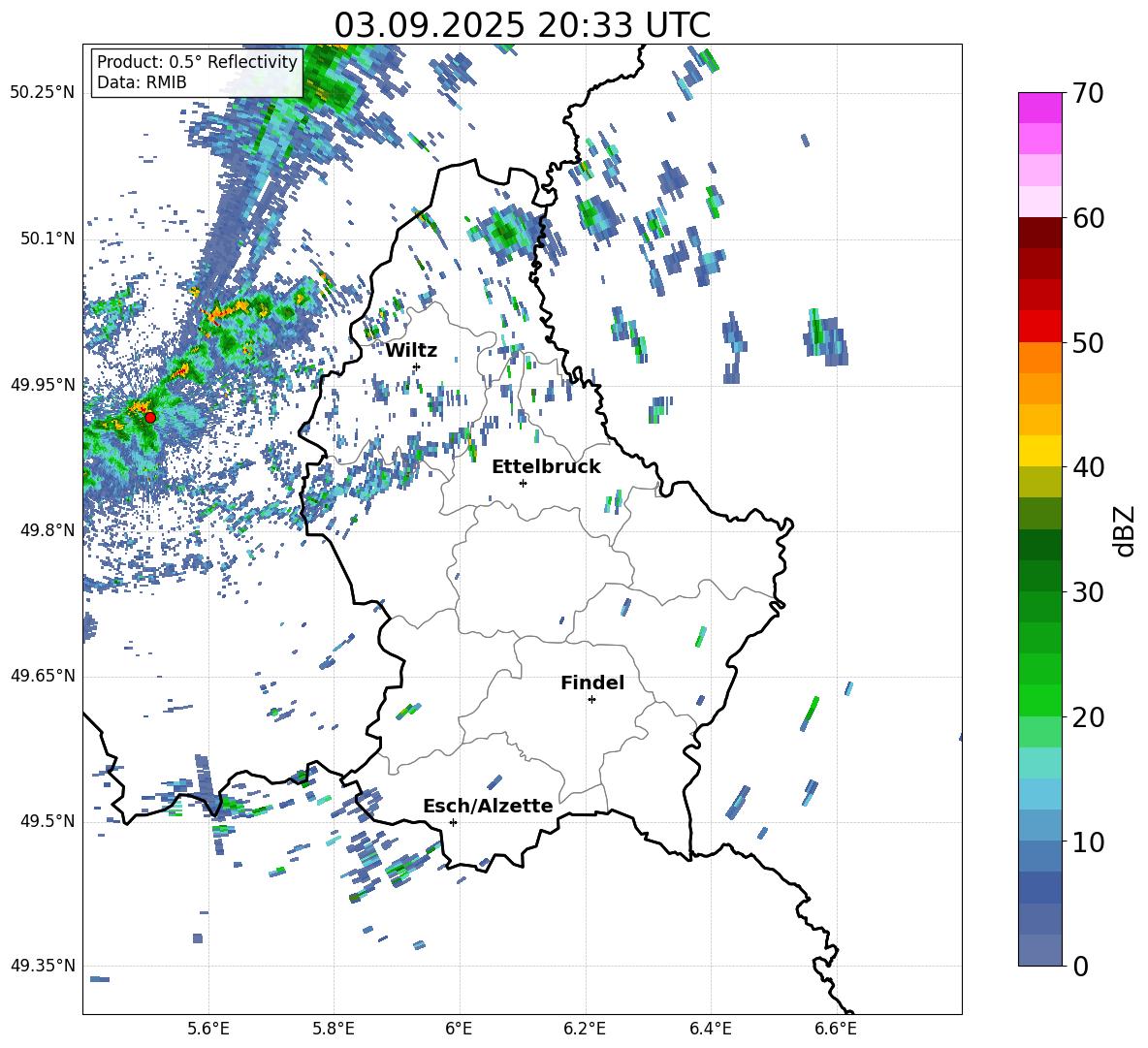1148x1048 pixels.
Task: Pick the dark red swatch below 60 dBZ
Action: pyautogui.click(x=1039, y=233)
